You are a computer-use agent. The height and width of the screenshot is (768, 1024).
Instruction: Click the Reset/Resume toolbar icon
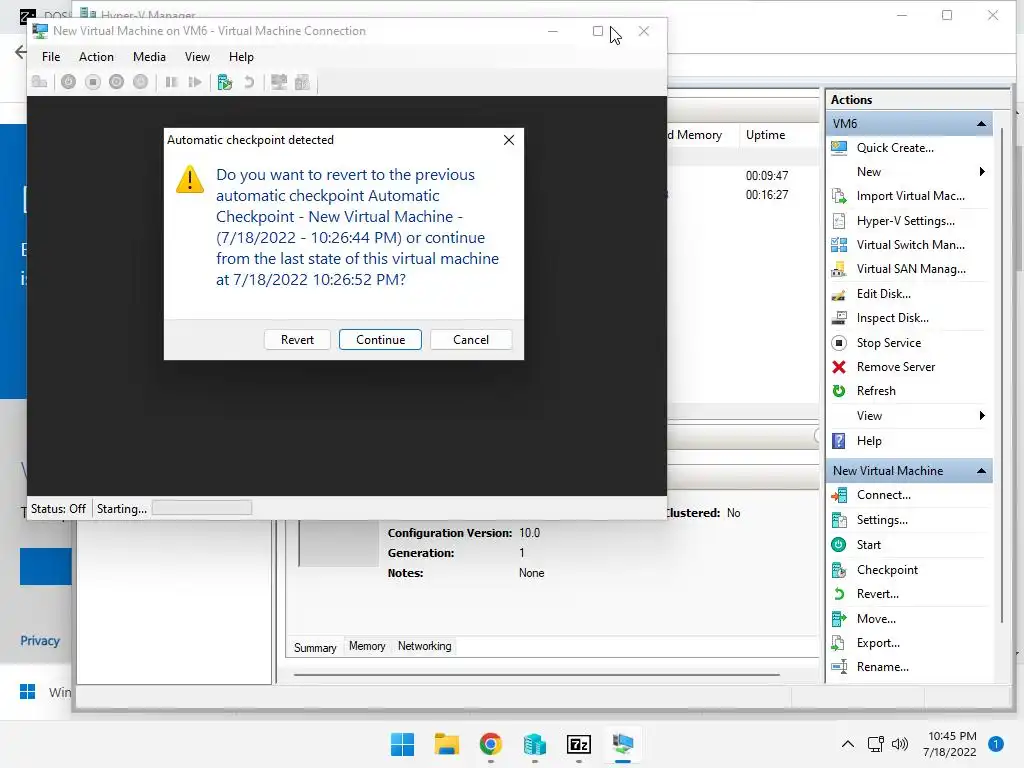click(195, 82)
